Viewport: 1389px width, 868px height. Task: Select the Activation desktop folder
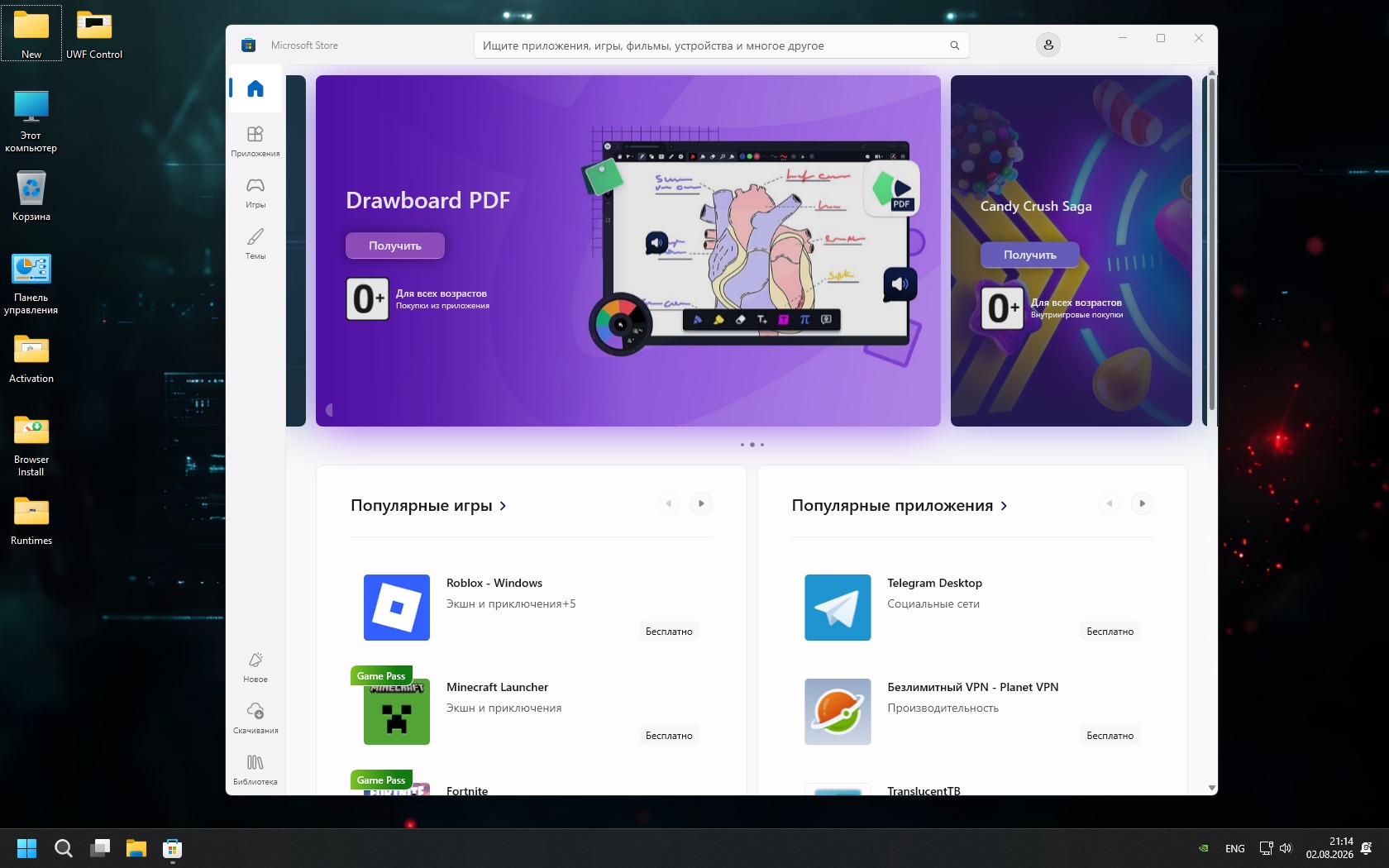(x=31, y=358)
